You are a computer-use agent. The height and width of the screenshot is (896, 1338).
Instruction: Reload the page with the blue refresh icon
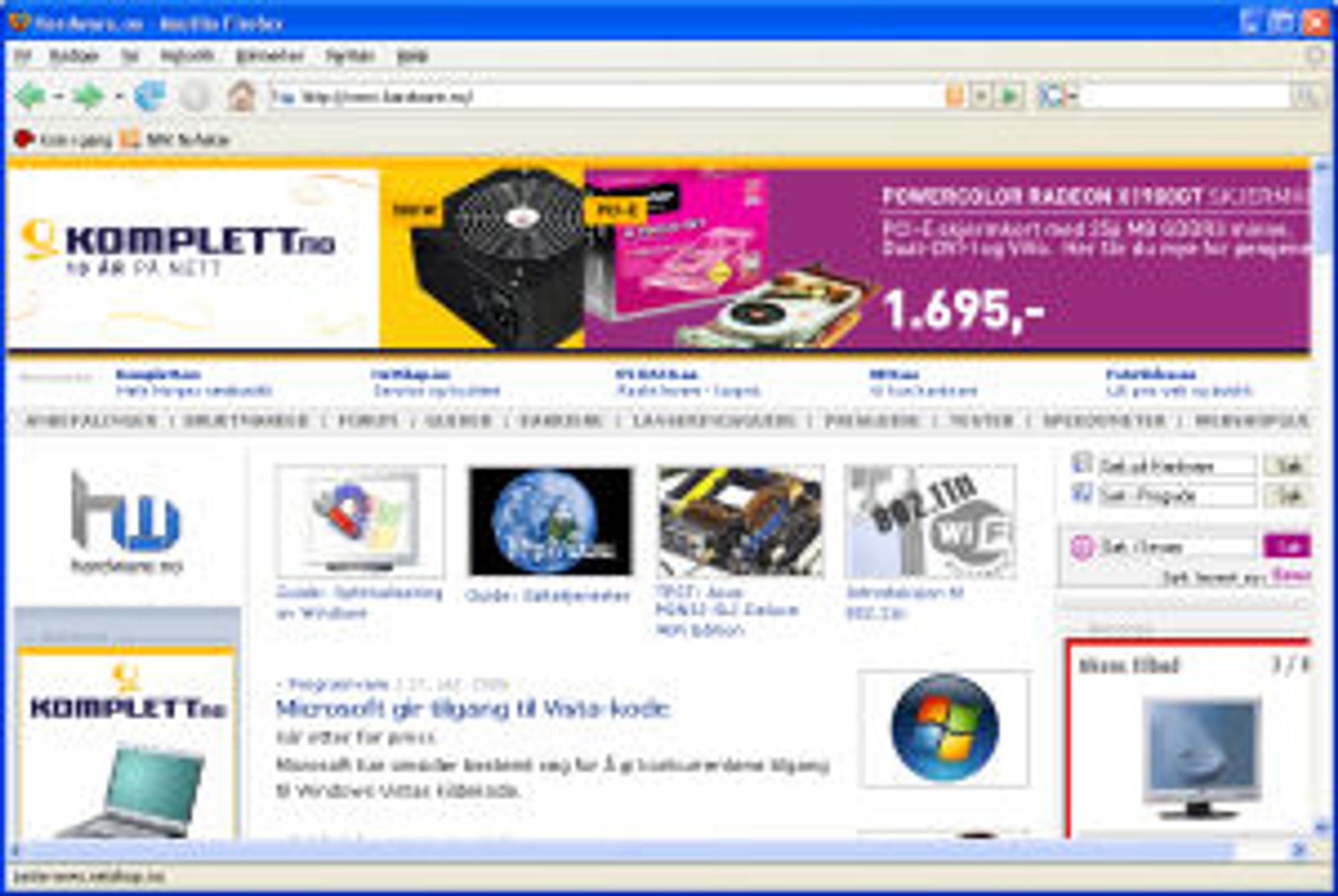150,97
